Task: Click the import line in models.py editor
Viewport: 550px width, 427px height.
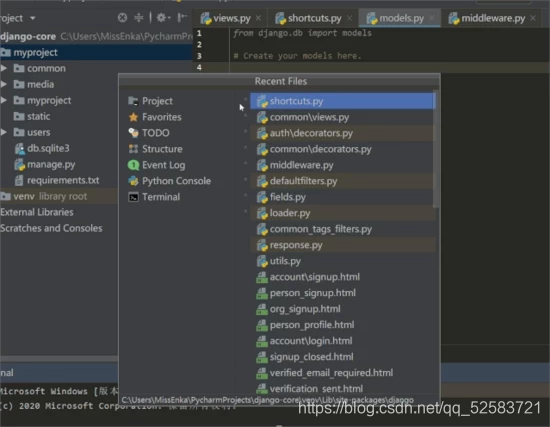Action: 302,33
